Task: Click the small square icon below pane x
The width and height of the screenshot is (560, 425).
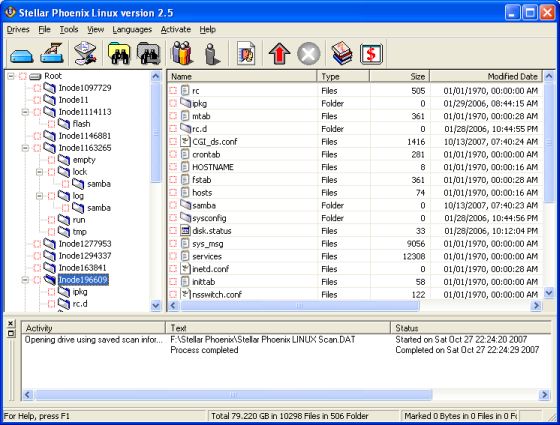Action: point(11,333)
